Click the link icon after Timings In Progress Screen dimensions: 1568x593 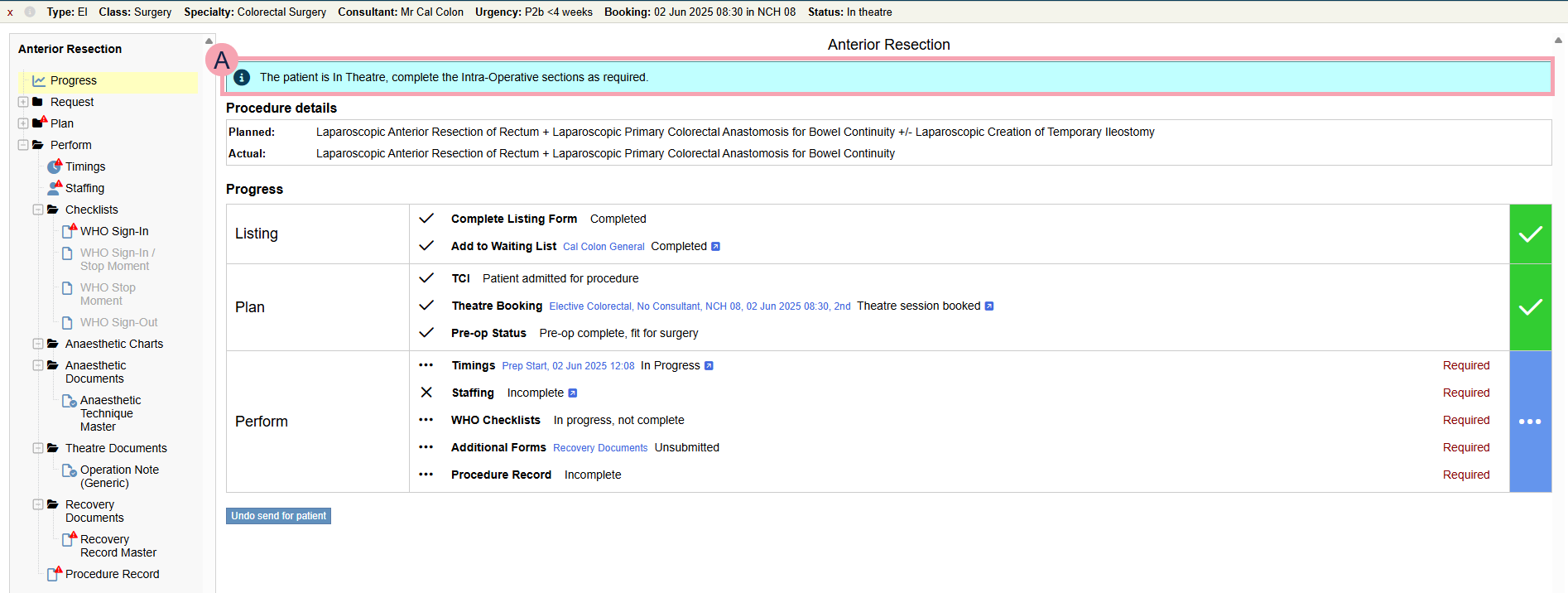[709, 366]
